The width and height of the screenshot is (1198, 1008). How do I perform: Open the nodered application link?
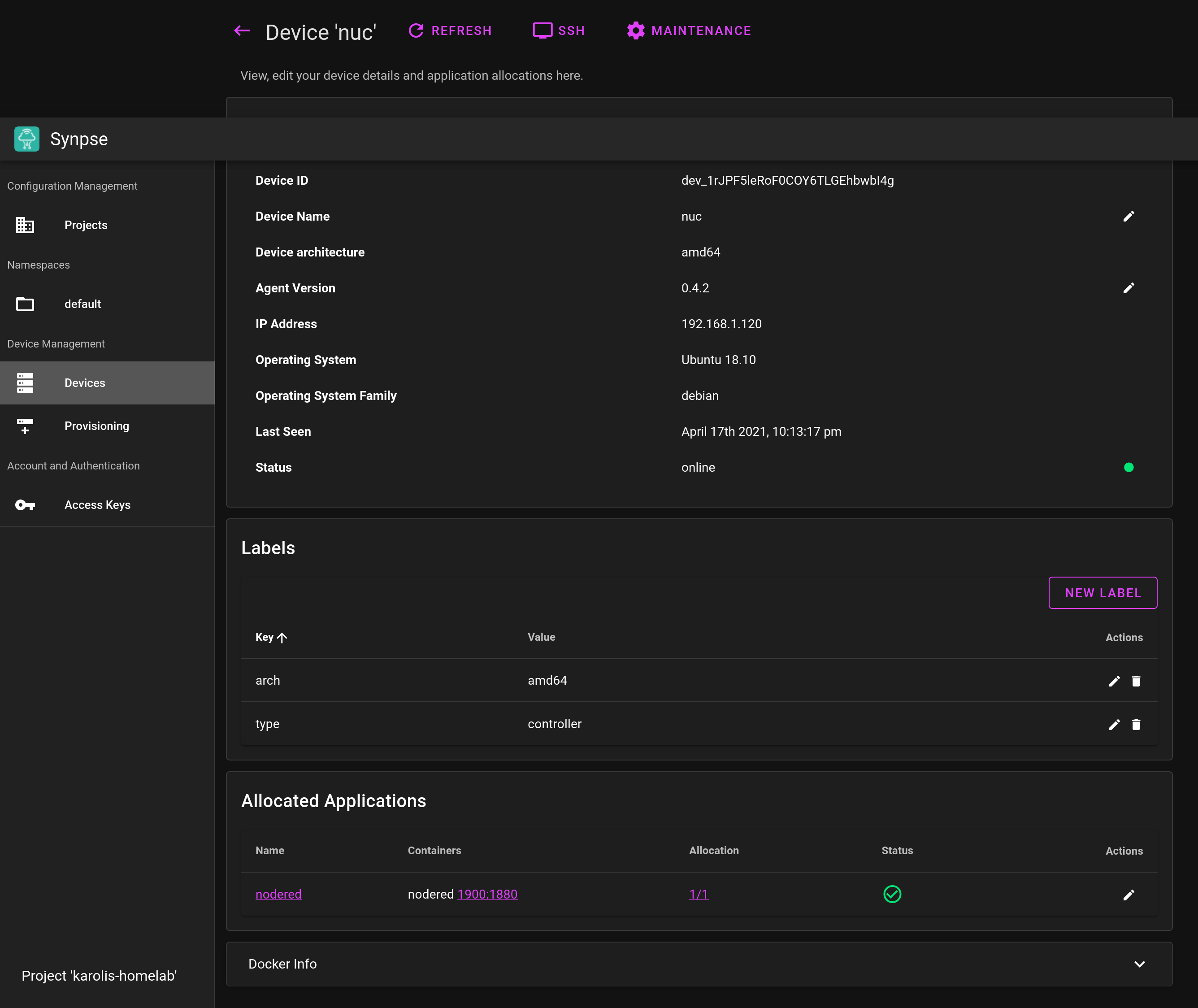(278, 894)
